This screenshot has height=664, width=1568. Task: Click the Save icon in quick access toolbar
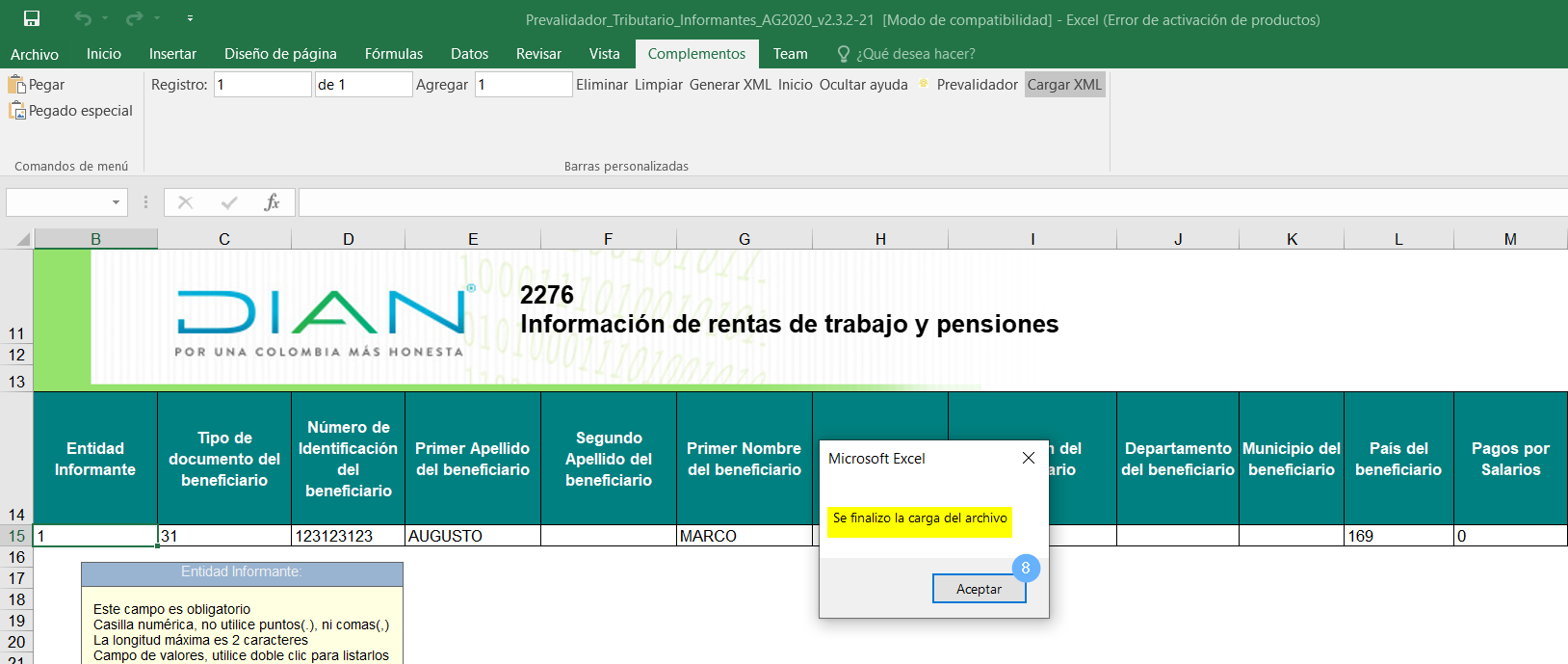[x=32, y=18]
